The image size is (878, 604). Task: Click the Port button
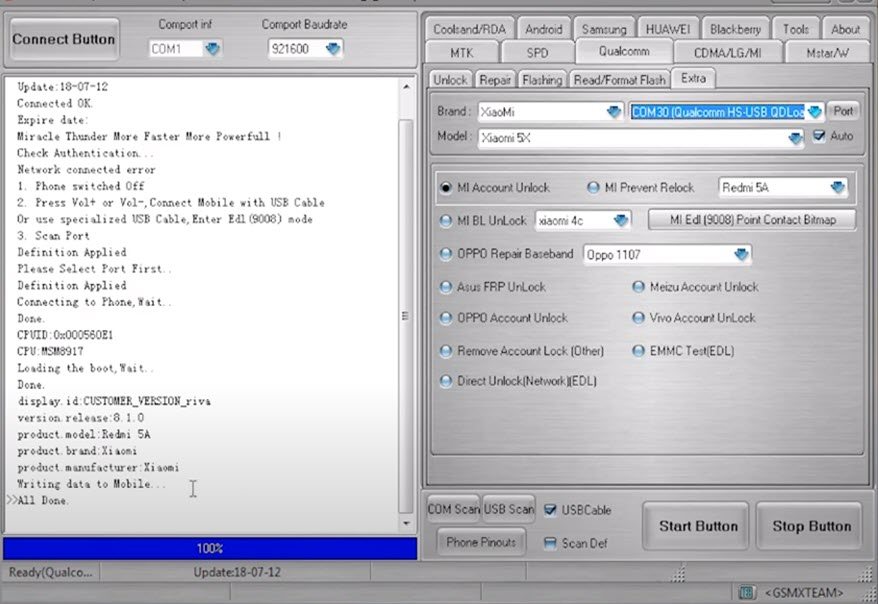[843, 111]
